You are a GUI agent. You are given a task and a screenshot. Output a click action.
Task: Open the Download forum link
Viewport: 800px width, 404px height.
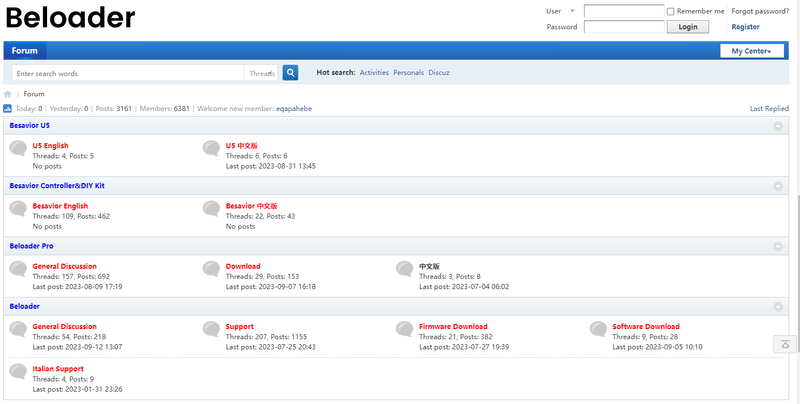click(x=243, y=266)
